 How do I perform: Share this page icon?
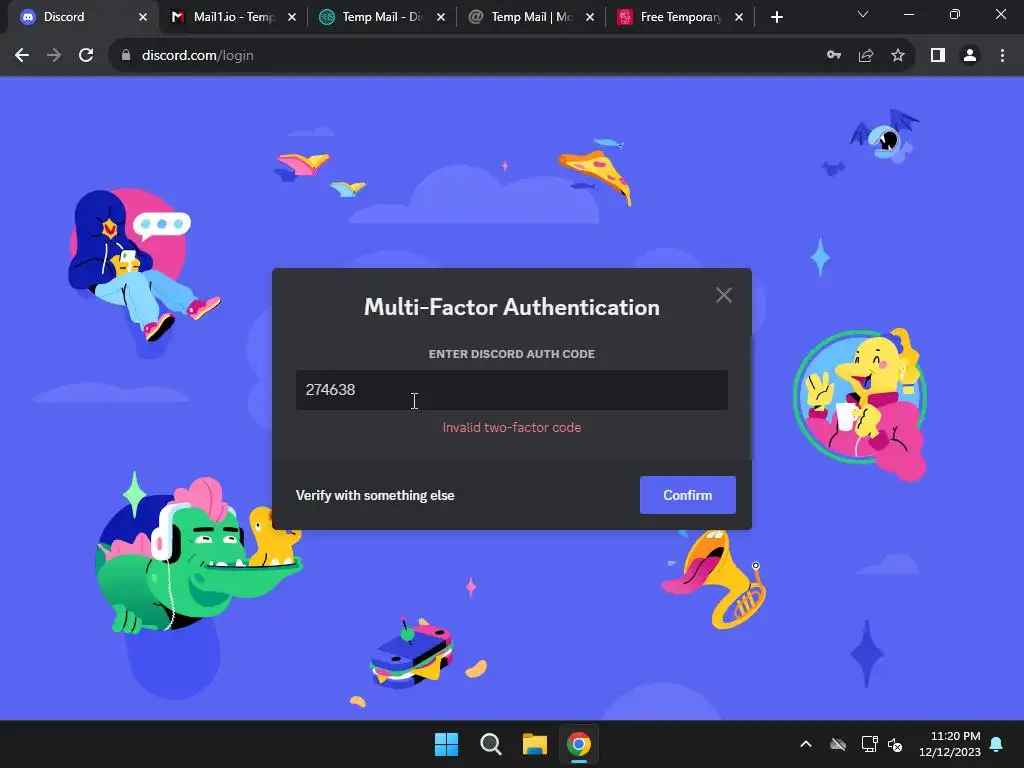866,56
